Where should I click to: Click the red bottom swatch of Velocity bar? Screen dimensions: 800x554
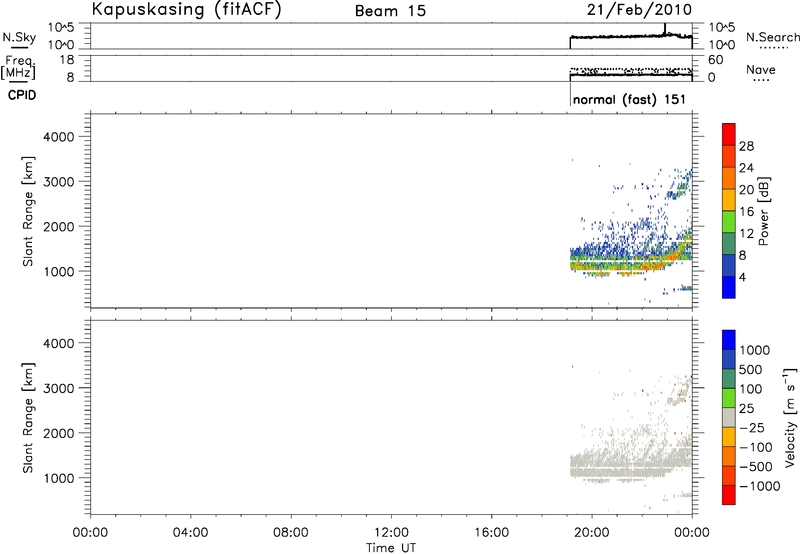click(x=729, y=495)
